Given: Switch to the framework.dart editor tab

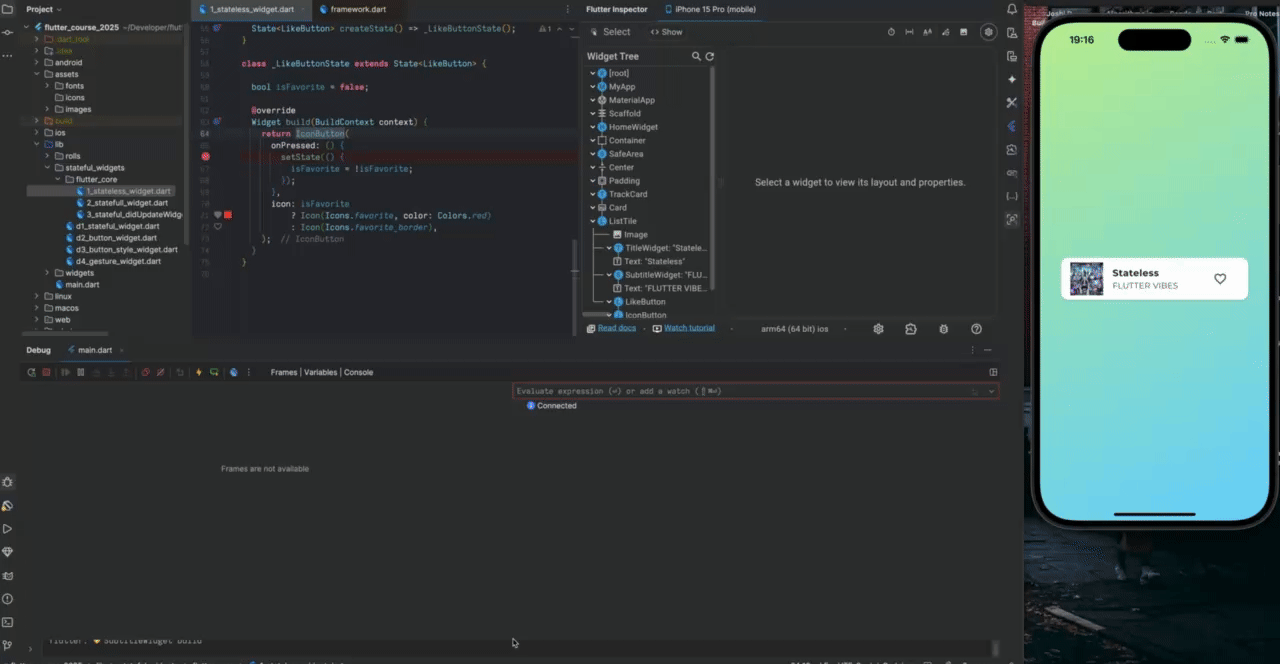Looking at the screenshot, I should point(358,9).
